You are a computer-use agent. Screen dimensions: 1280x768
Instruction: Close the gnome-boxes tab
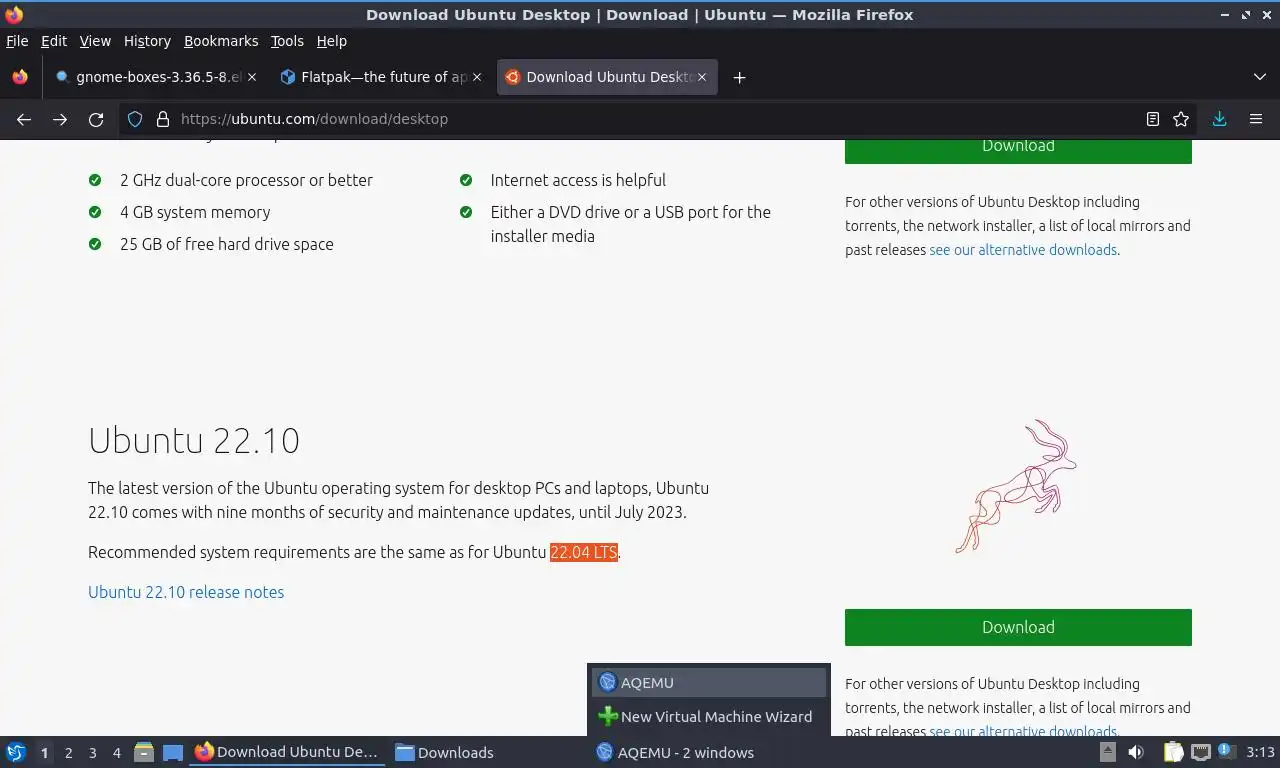click(252, 77)
